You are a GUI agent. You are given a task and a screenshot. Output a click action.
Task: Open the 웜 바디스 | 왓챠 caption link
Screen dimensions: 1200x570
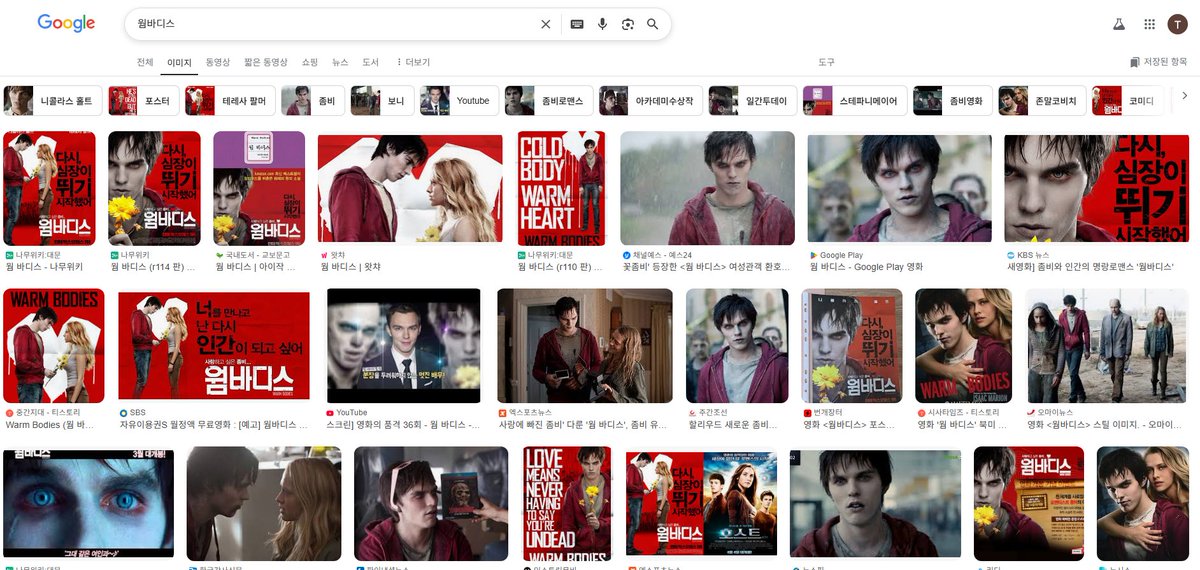point(350,267)
